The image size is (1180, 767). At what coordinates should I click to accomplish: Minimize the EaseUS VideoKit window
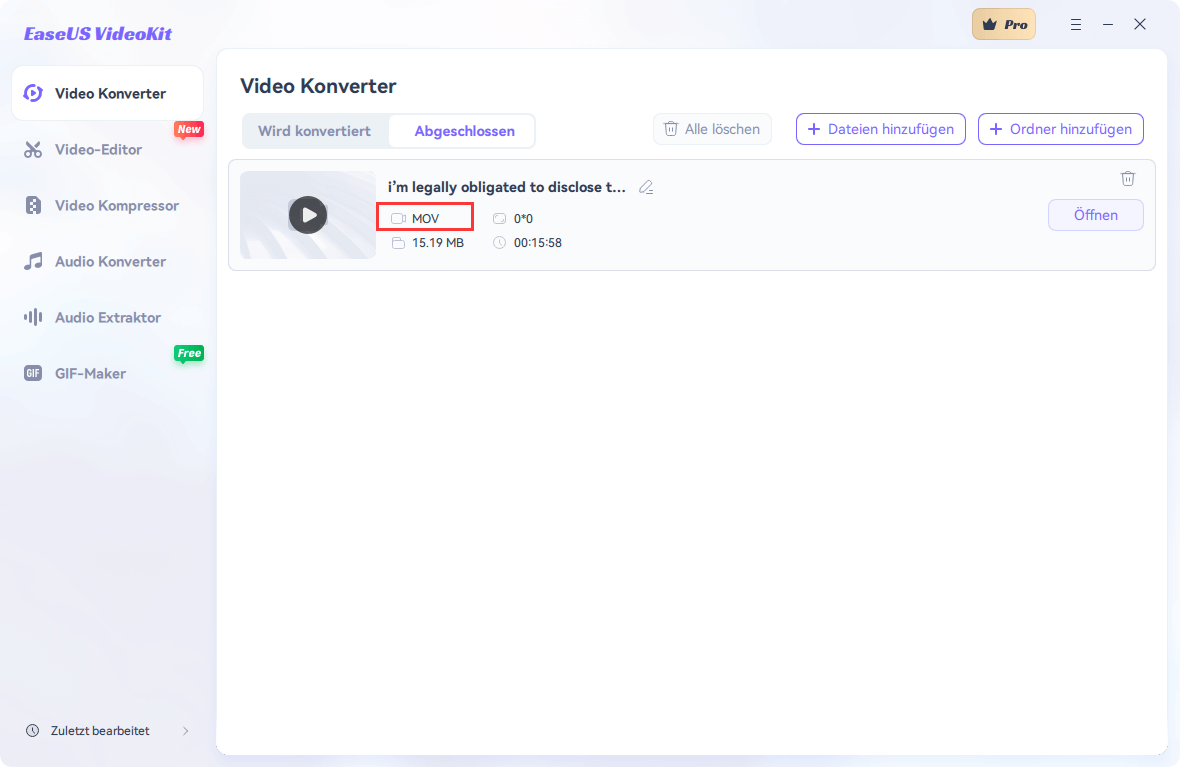(x=1108, y=24)
